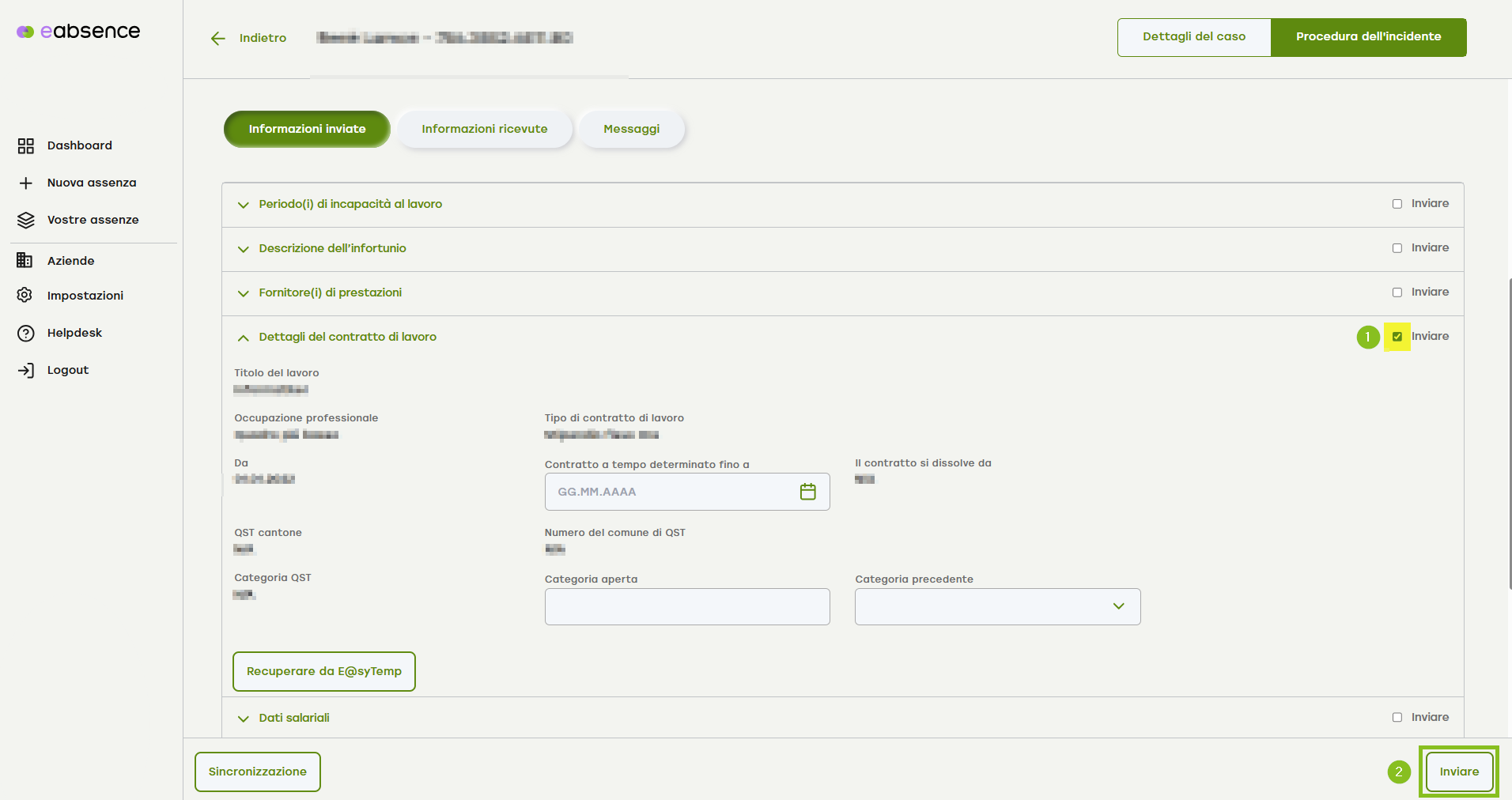1512x800 pixels.
Task: Check Inviare for Periodo(i) di incapacità al lavoro
Action: (x=1397, y=204)
